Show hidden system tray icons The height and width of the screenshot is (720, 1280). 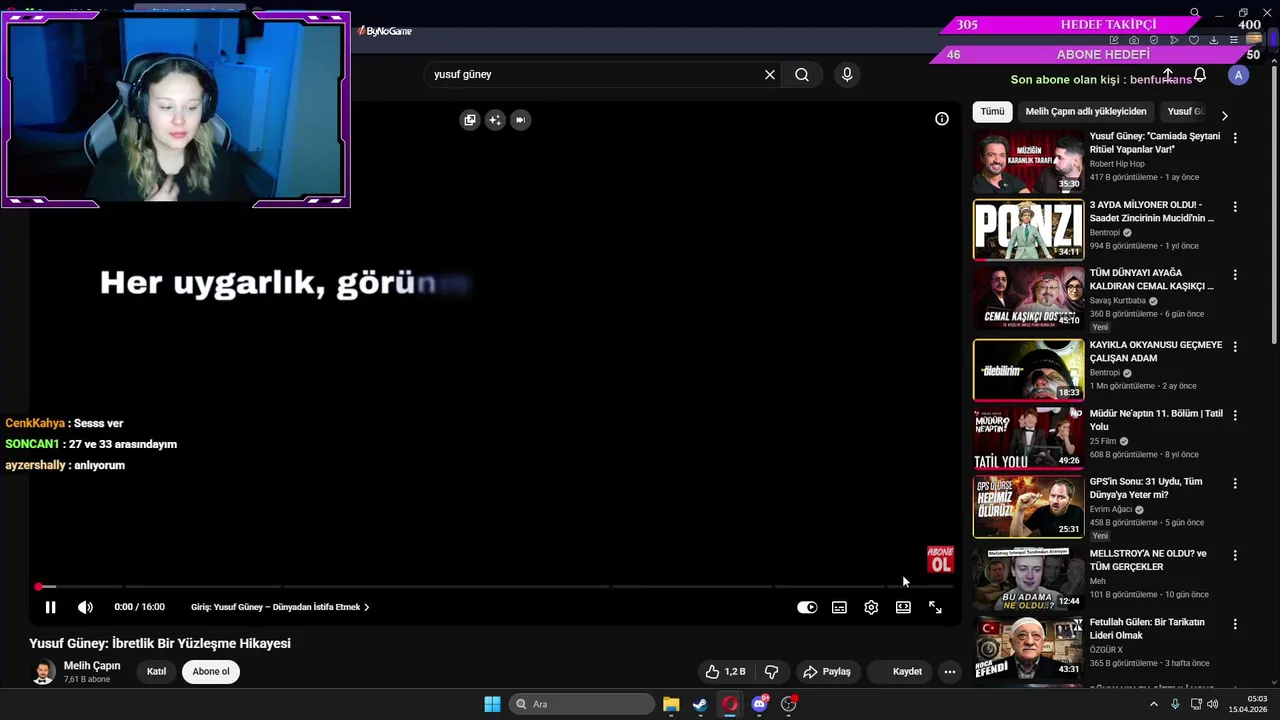point(1154,704)
